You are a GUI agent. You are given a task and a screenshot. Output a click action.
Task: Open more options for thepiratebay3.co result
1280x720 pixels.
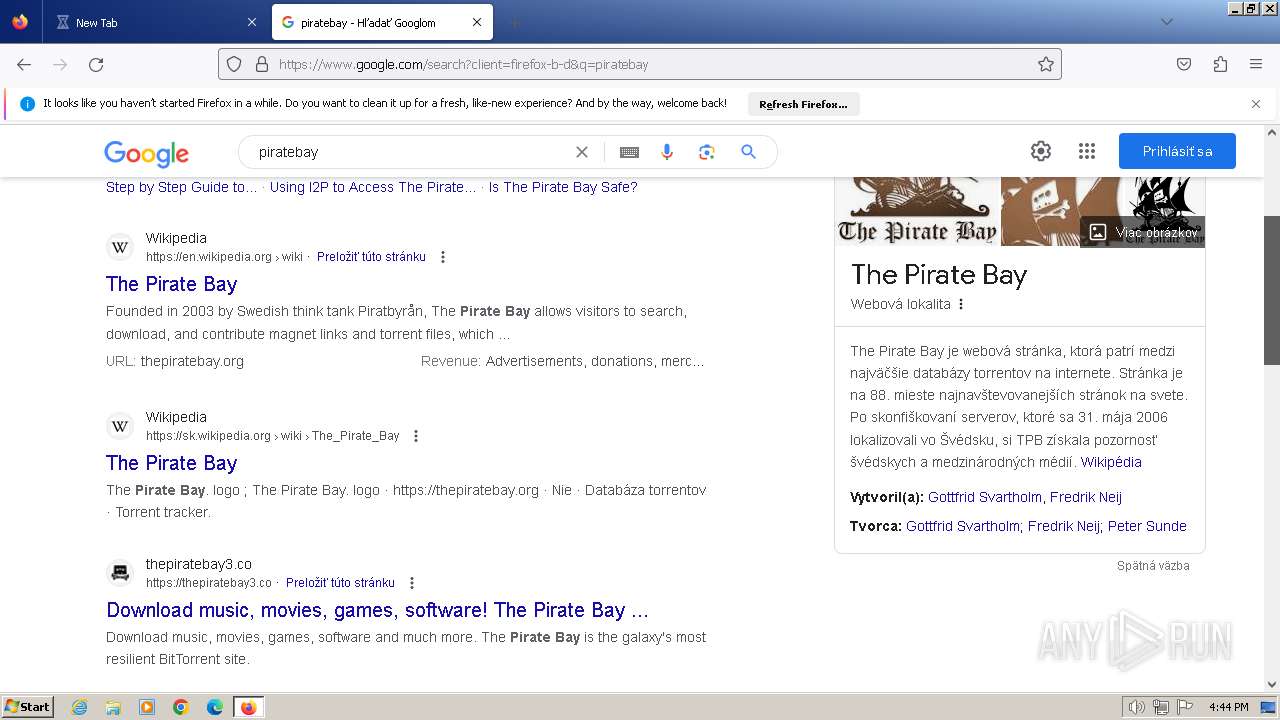tap(412, 583)
